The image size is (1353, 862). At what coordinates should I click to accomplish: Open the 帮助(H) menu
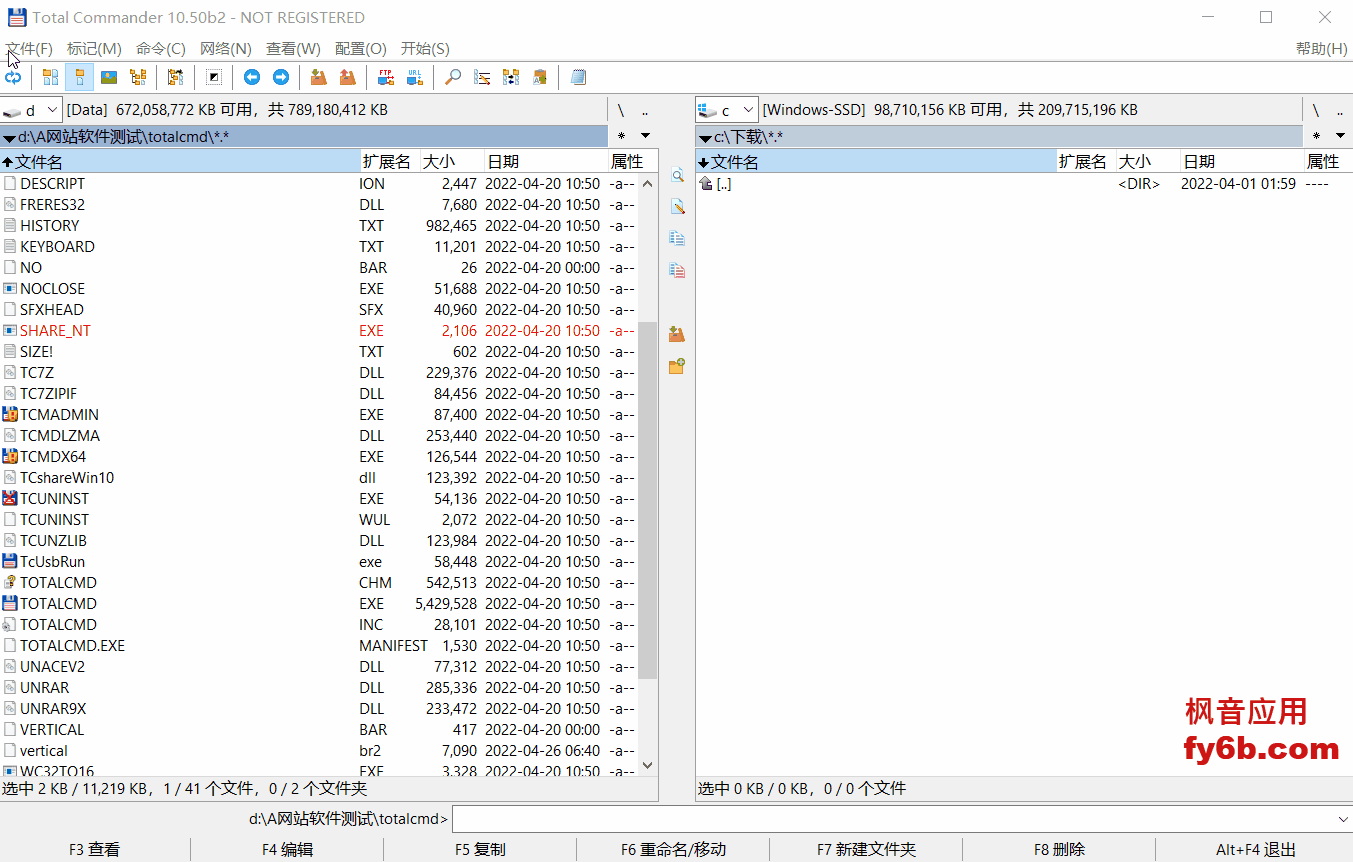coord(1321,48)
